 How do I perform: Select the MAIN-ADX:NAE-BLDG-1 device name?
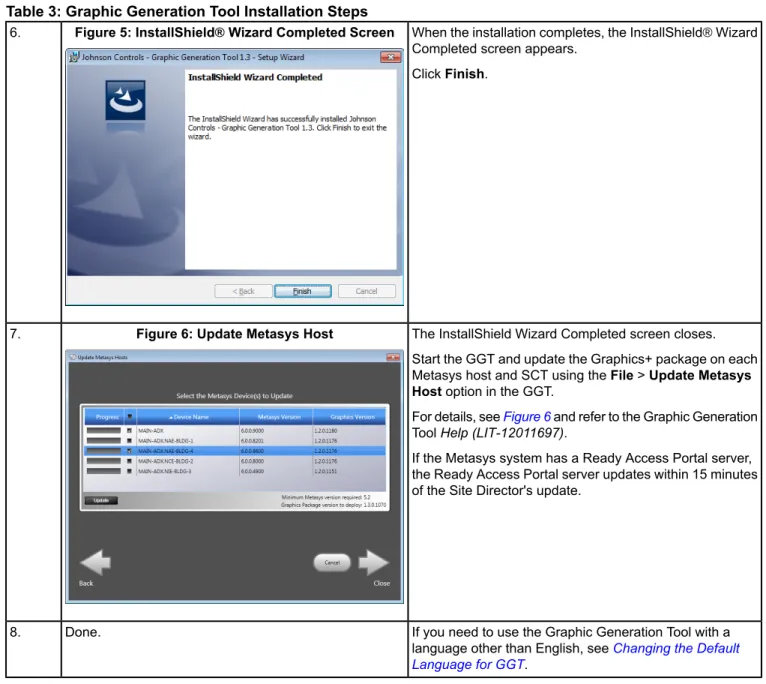[166, 441]
